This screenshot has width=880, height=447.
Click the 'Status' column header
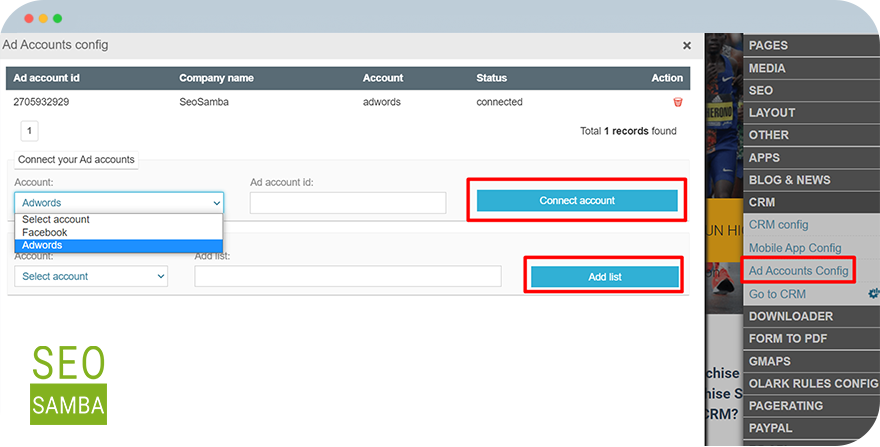(x=492, y=78)
